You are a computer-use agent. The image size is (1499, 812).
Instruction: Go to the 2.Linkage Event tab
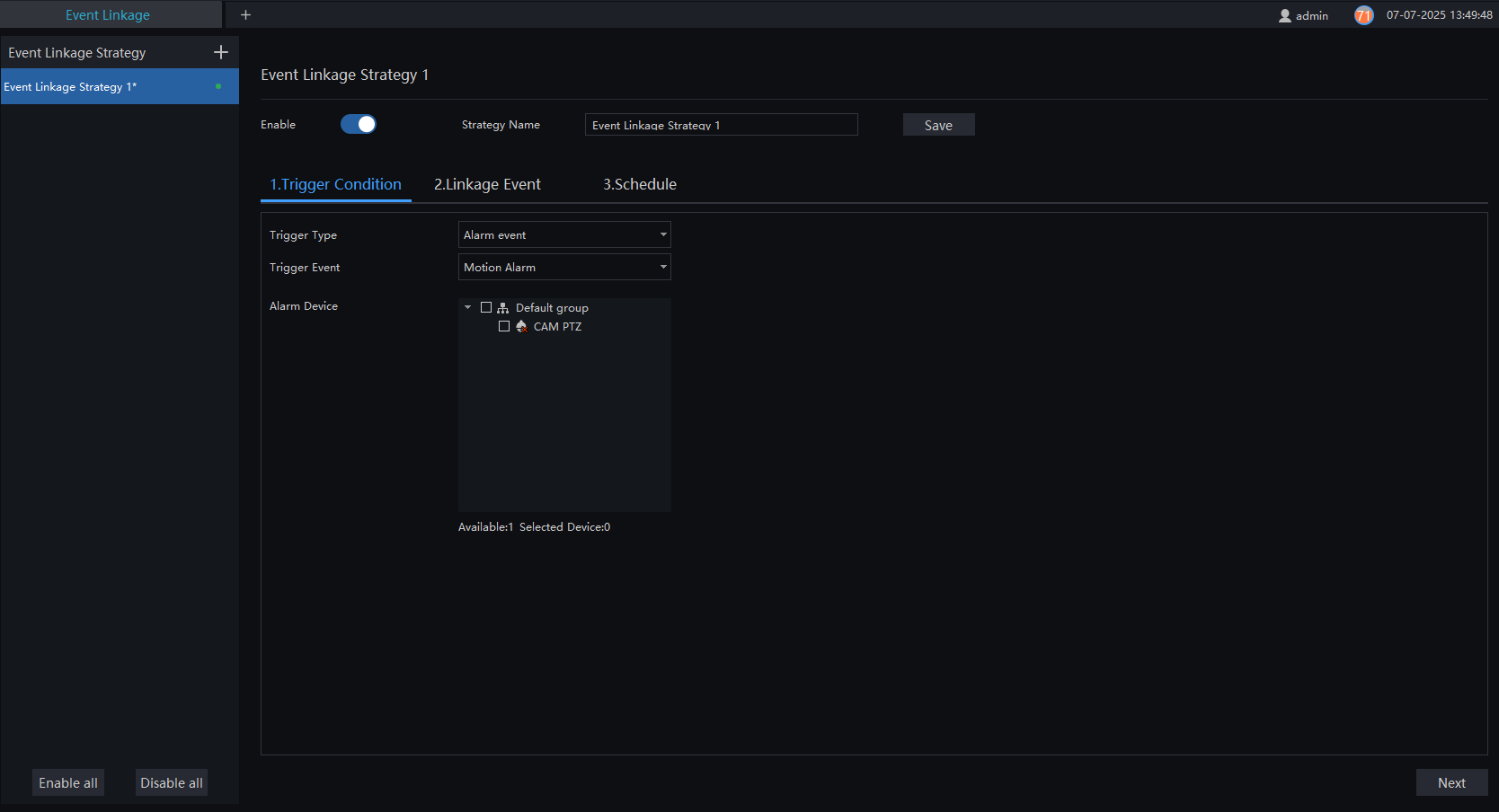[x=487, y=184]
